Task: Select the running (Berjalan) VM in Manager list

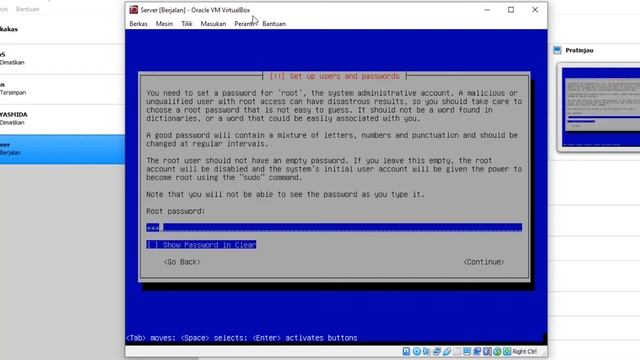Action: [x=62, y=149]
